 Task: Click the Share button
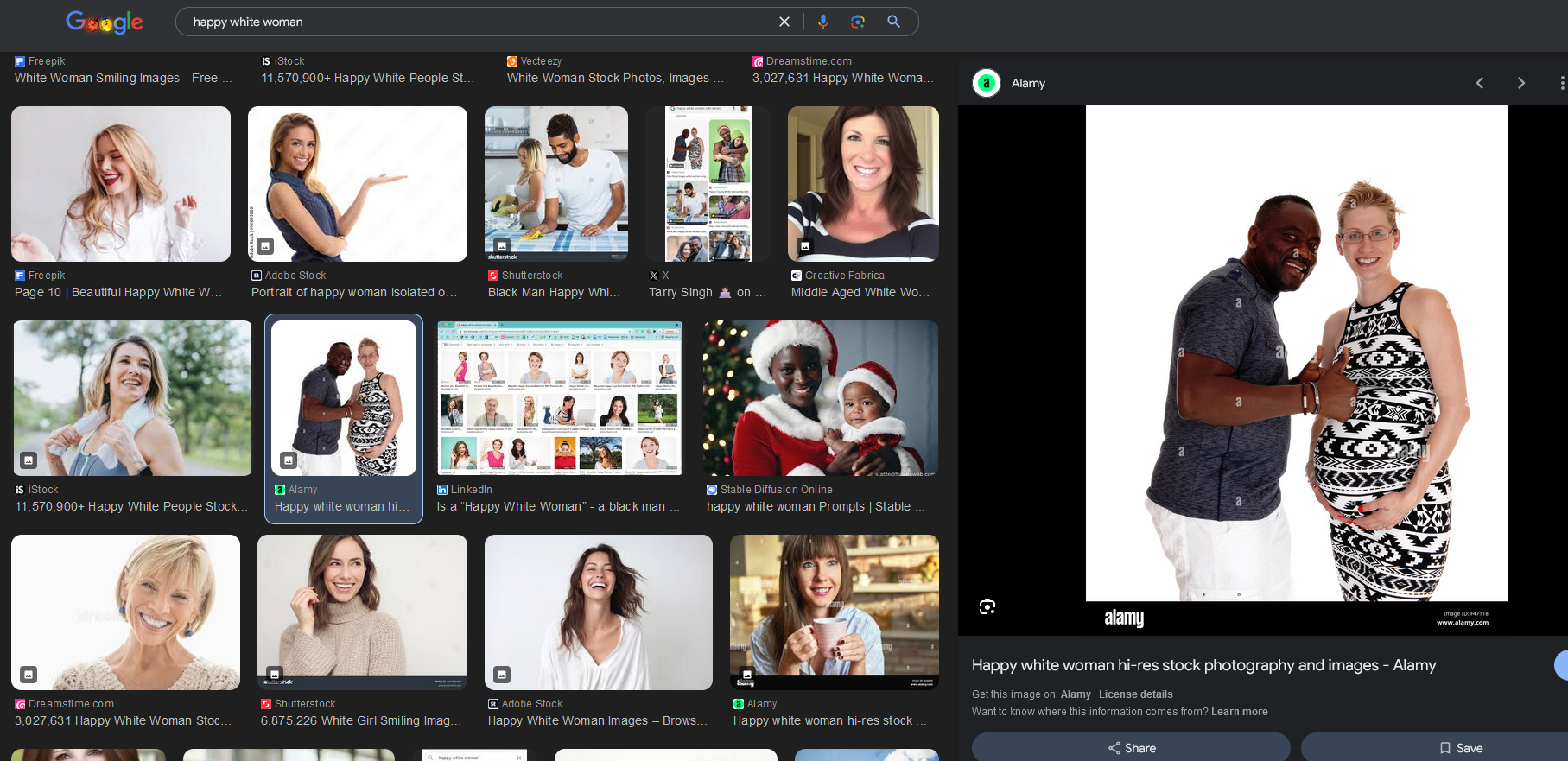click(x=1131, y=747)
